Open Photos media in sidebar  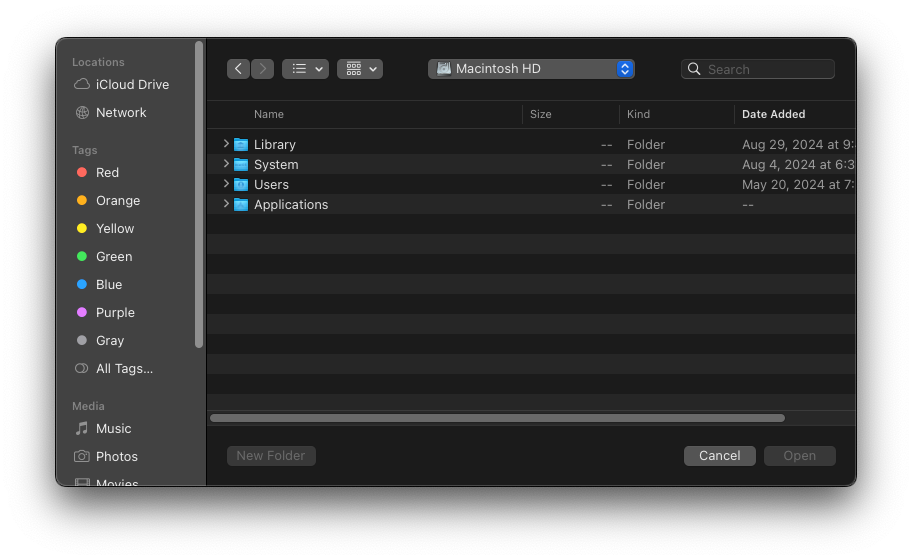point(106,456)
